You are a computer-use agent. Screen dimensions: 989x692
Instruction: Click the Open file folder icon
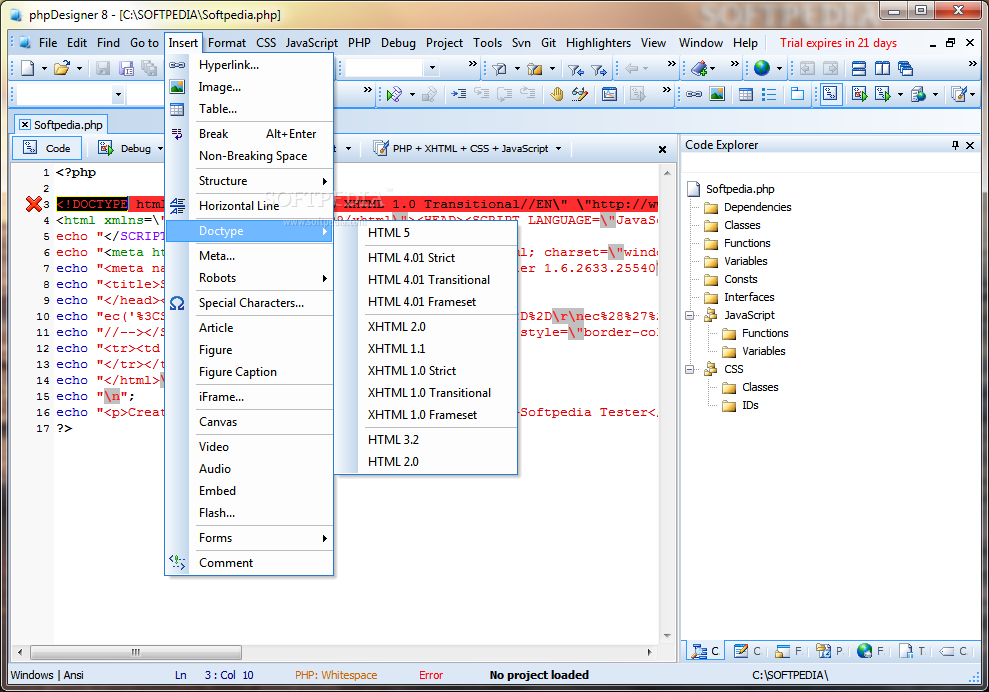[x=61, y=68]
